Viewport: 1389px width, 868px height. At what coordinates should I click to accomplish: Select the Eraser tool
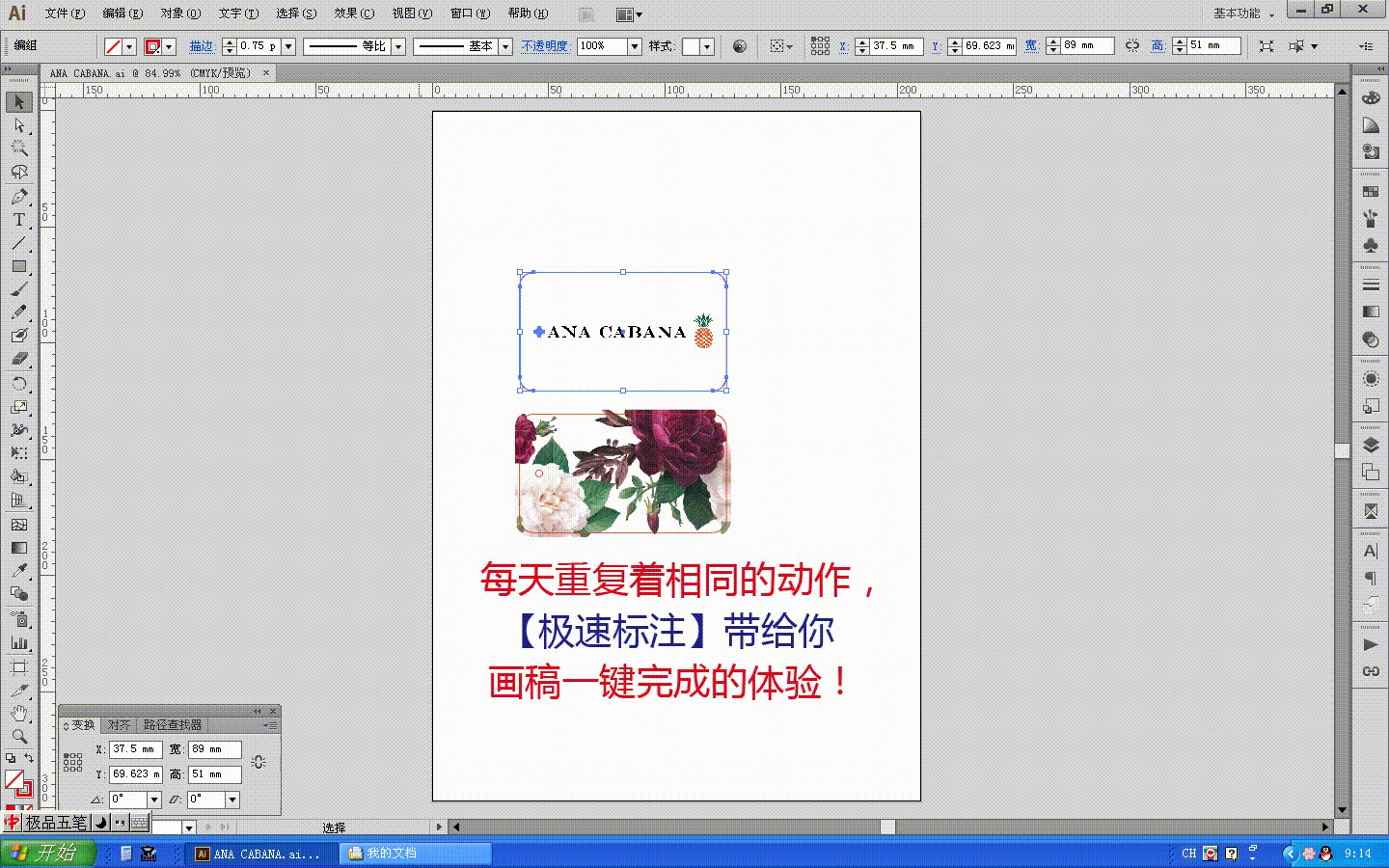tap(19, 359)
